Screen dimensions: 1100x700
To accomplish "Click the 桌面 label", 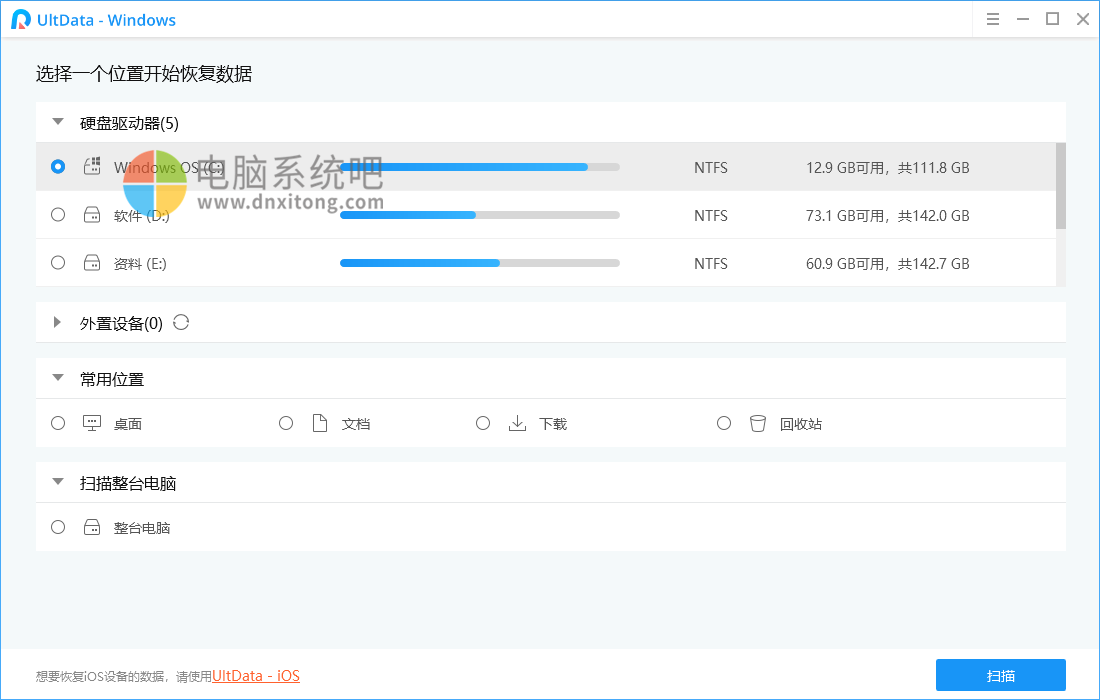I will [x=128, y=424].
